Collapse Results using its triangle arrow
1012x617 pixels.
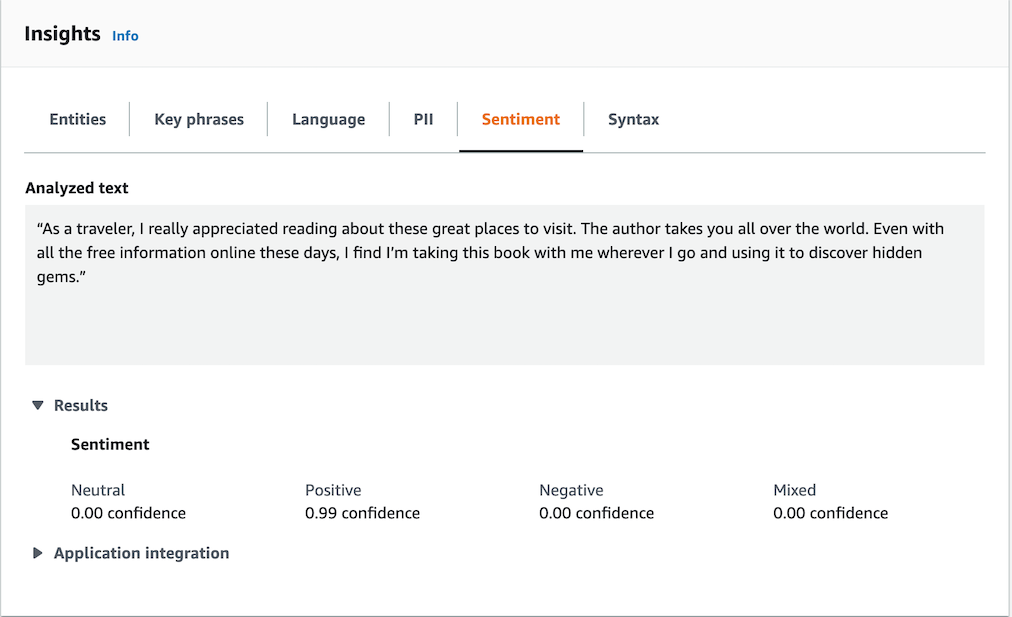pyautogui.click(x=38, y=406)
